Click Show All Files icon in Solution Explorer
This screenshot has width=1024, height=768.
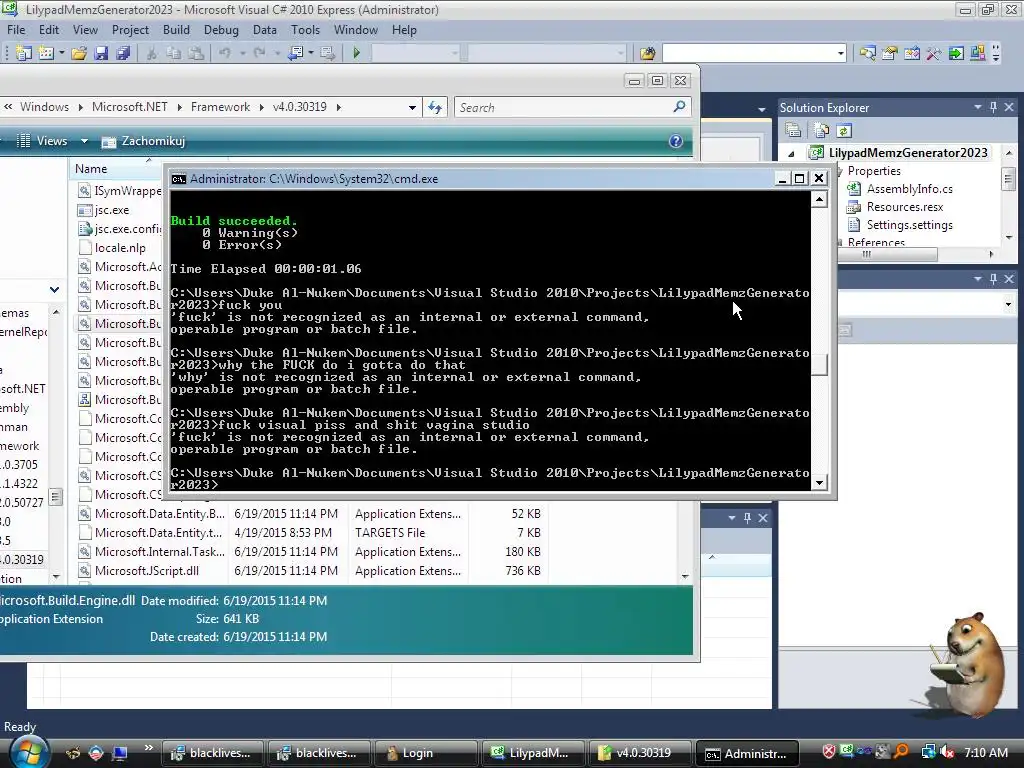[x=822, y=131]
